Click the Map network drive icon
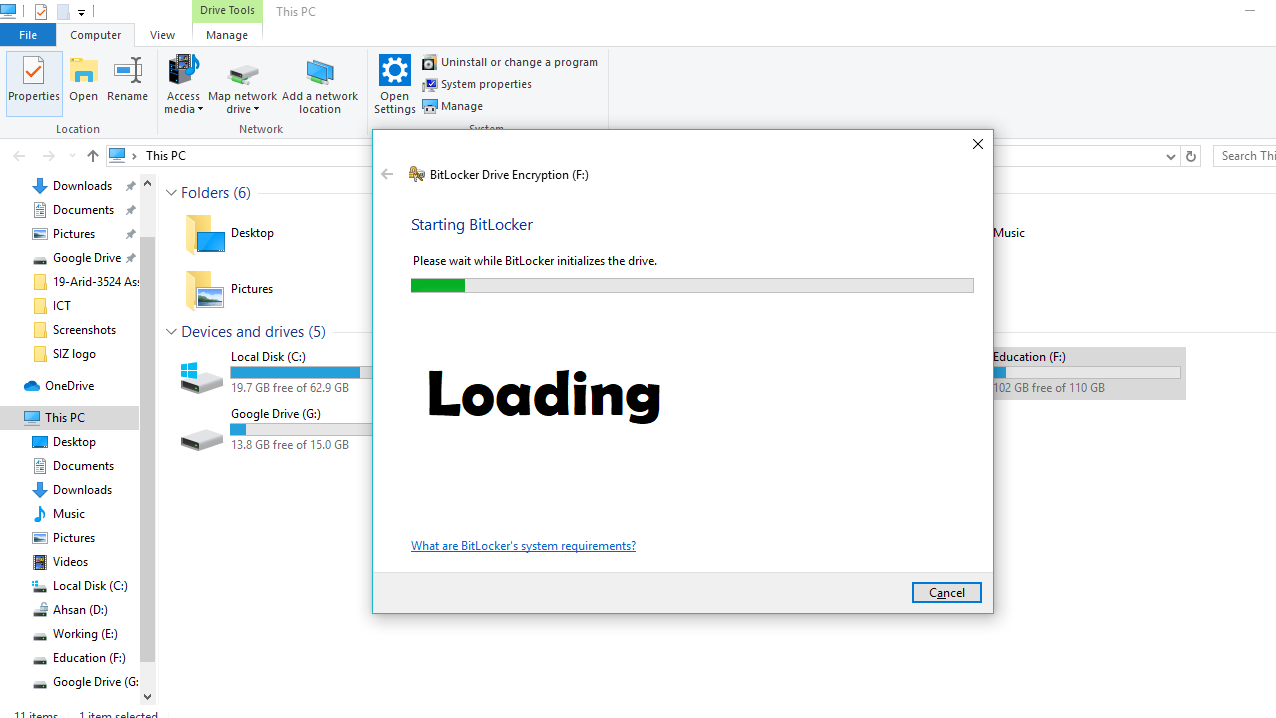Image resolution: width=1276 pixels, height=718 pixels. pyautogui.click(x=243, y=74)
